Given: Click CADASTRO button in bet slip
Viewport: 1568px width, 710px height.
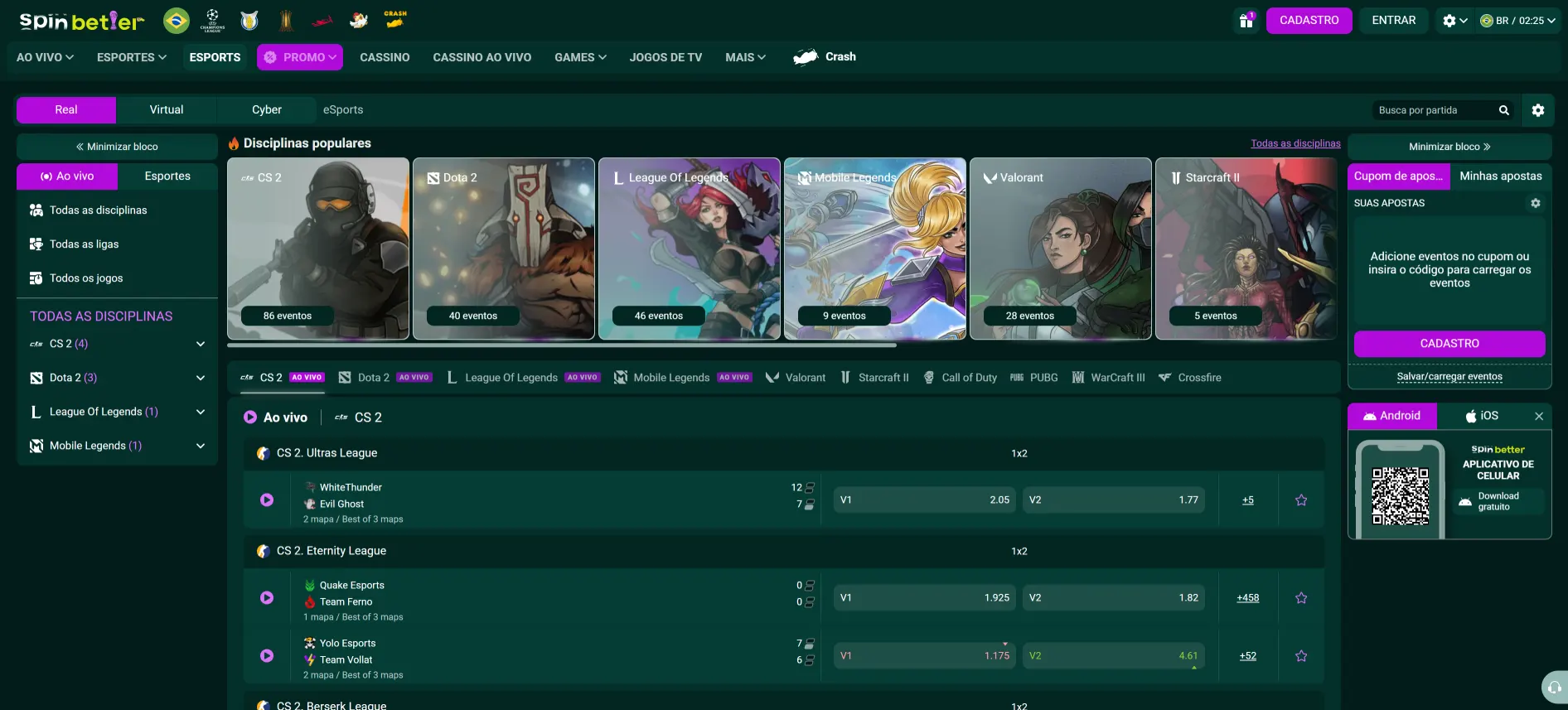Looking at the screenshot, I should (x=1449, y=344).
